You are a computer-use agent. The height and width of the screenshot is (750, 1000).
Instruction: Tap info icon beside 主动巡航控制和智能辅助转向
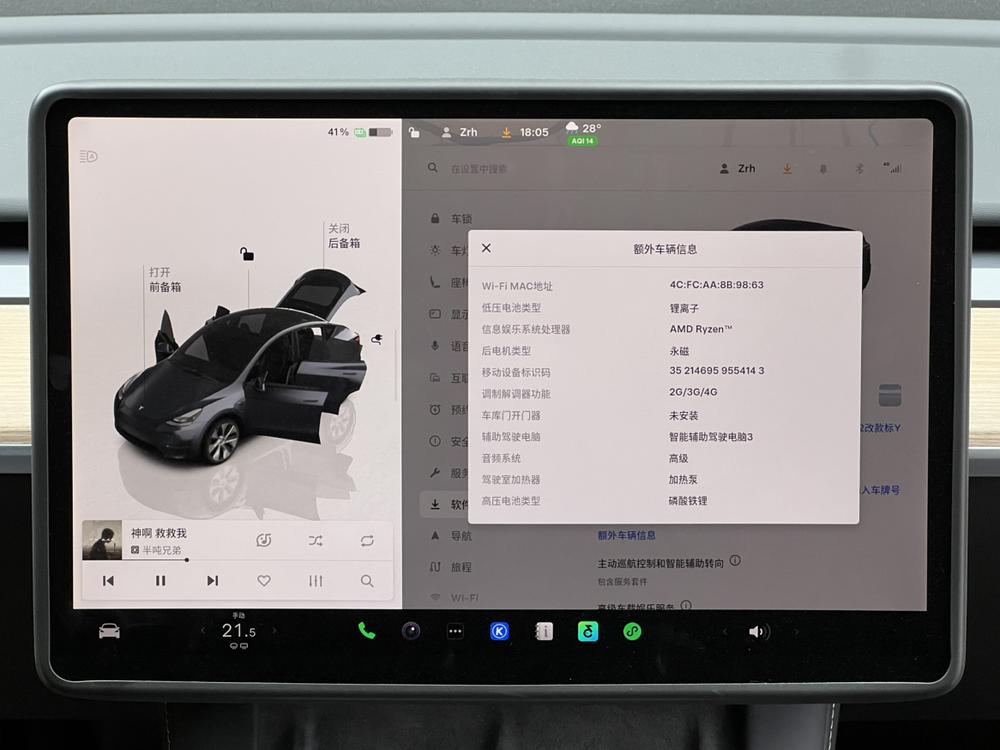735,561
